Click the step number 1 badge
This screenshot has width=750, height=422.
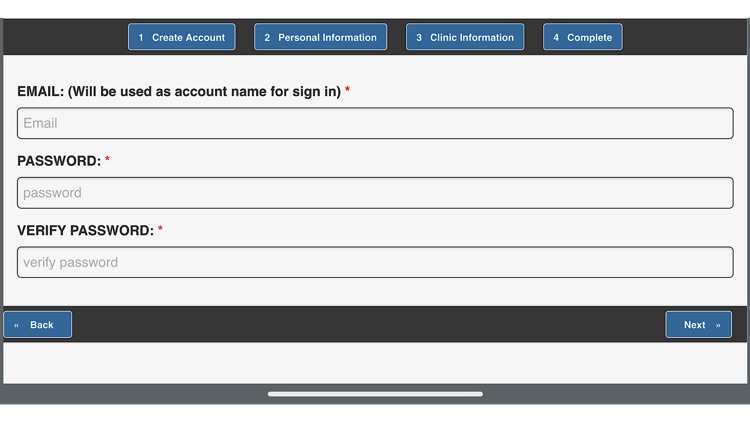(x=141, y=38)
